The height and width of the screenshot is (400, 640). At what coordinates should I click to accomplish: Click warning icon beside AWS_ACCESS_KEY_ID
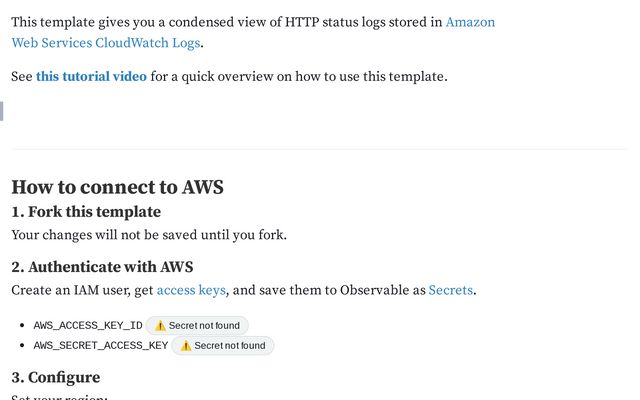click(x=160, y=326)
